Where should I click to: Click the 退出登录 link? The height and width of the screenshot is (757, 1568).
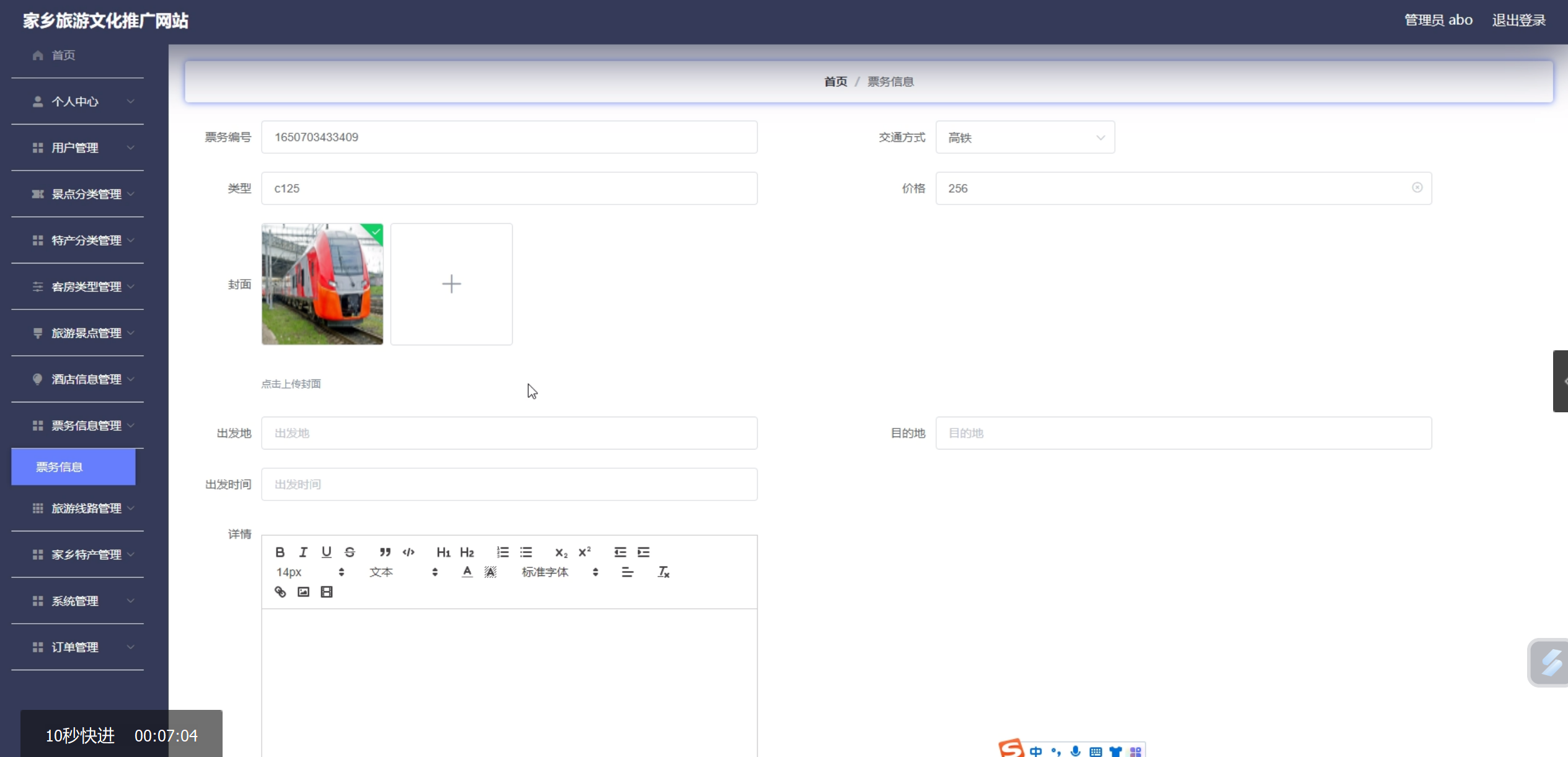(1518, 20)
